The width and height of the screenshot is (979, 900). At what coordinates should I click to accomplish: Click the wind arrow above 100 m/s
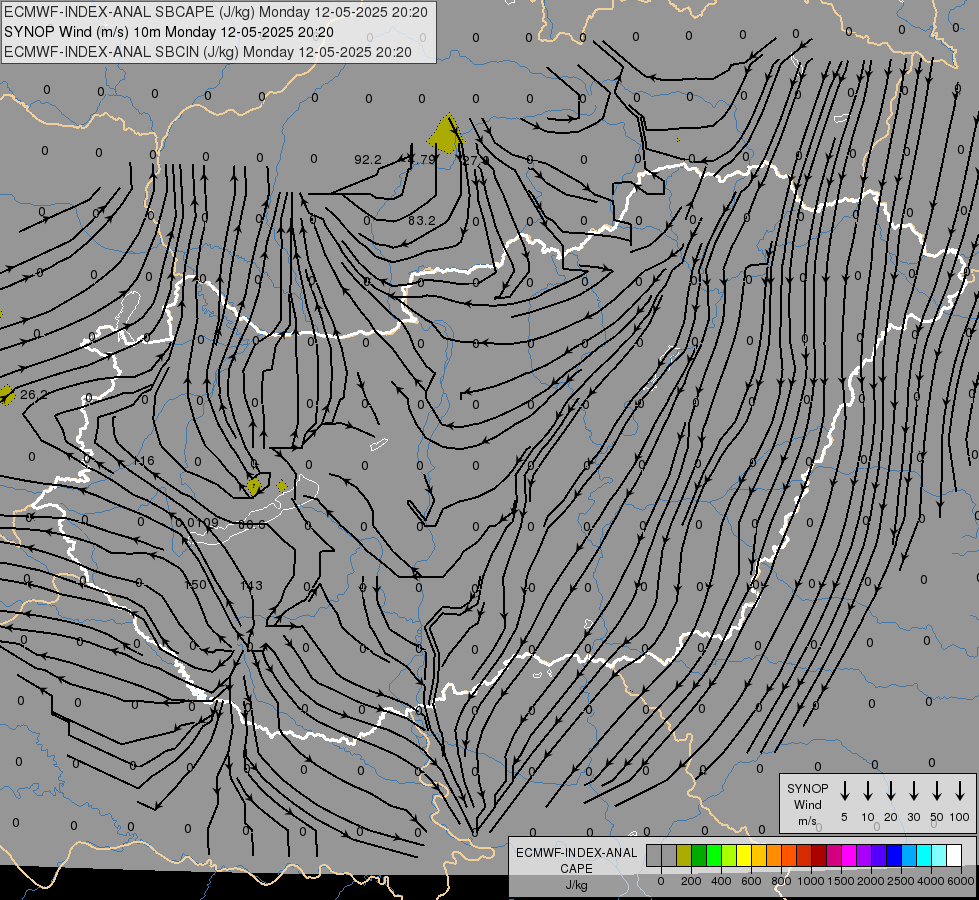(960, 791)
